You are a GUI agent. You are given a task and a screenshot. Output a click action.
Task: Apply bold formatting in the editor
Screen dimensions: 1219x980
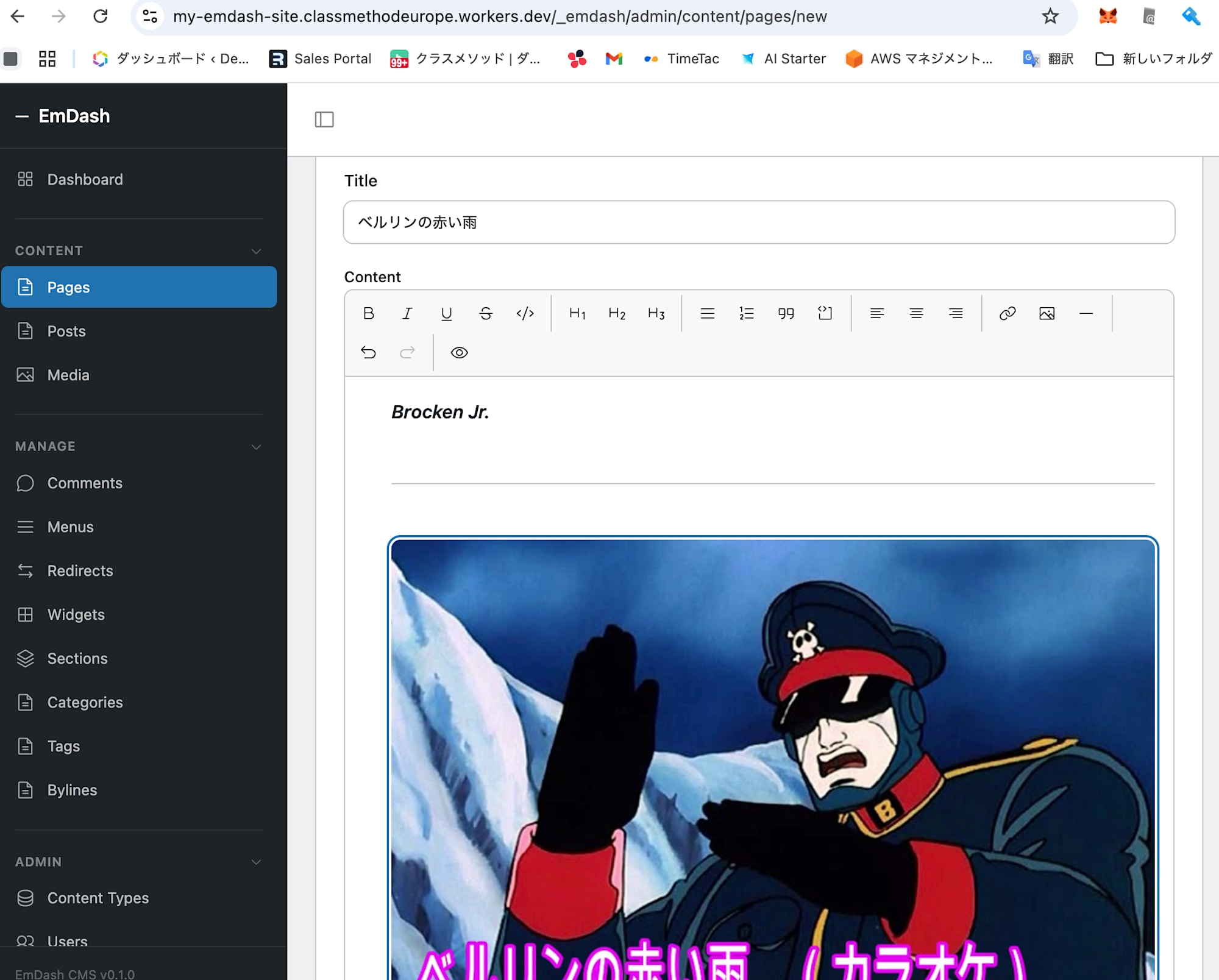pyautogui.click(x=369, y=313)
